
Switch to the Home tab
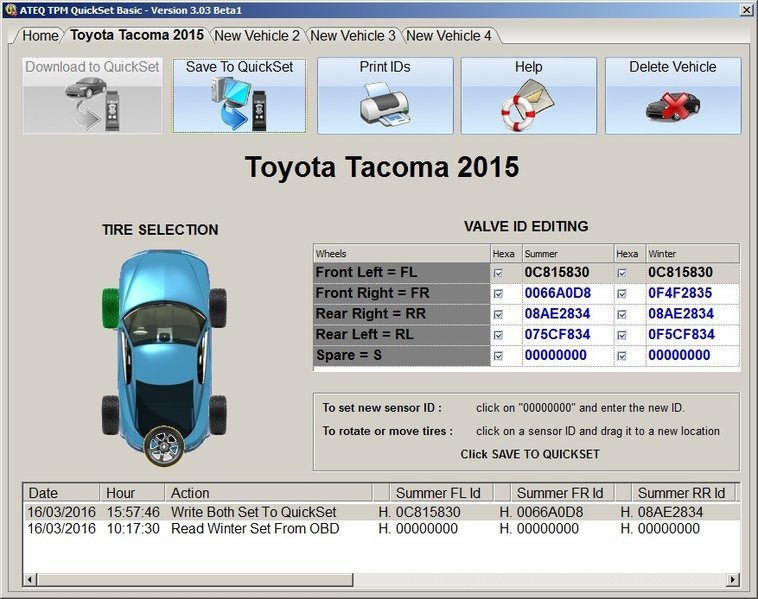tap(40, 35)
